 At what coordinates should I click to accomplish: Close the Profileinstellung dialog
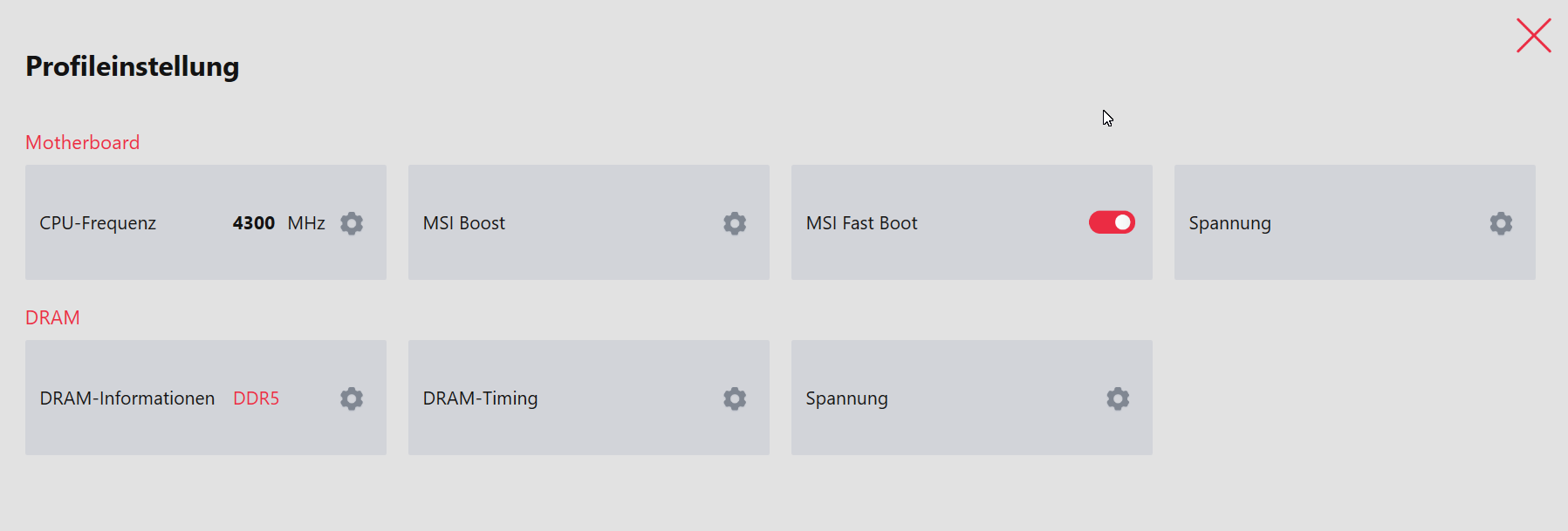click(1533, 36)
